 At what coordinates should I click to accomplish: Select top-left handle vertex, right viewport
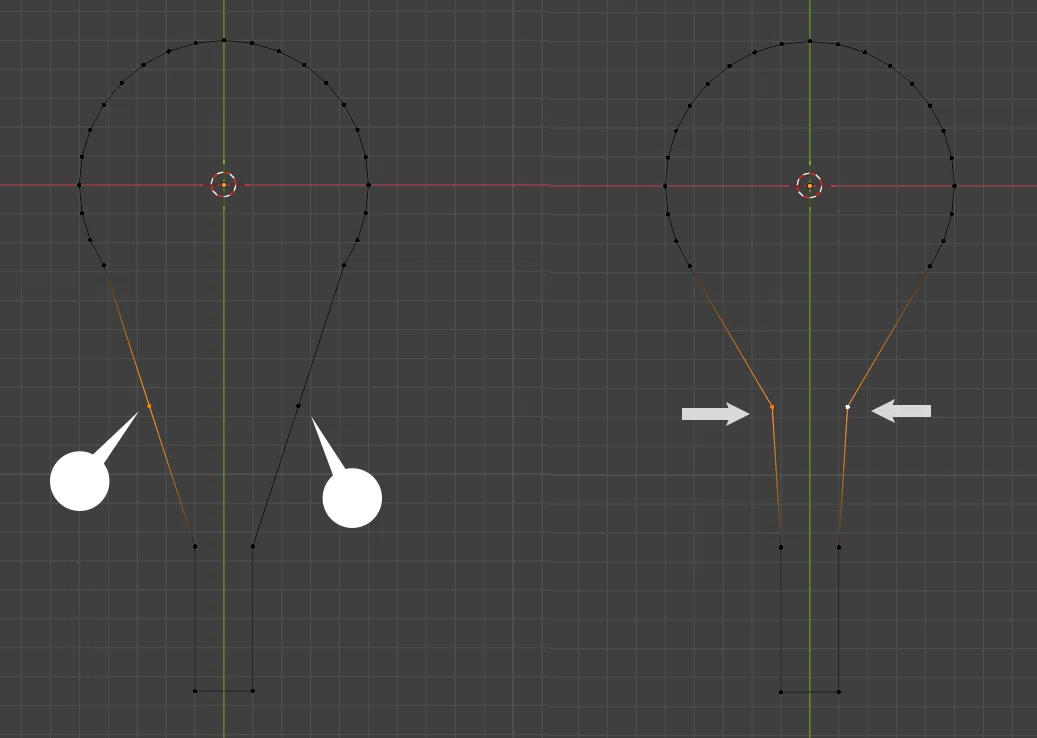780,548
